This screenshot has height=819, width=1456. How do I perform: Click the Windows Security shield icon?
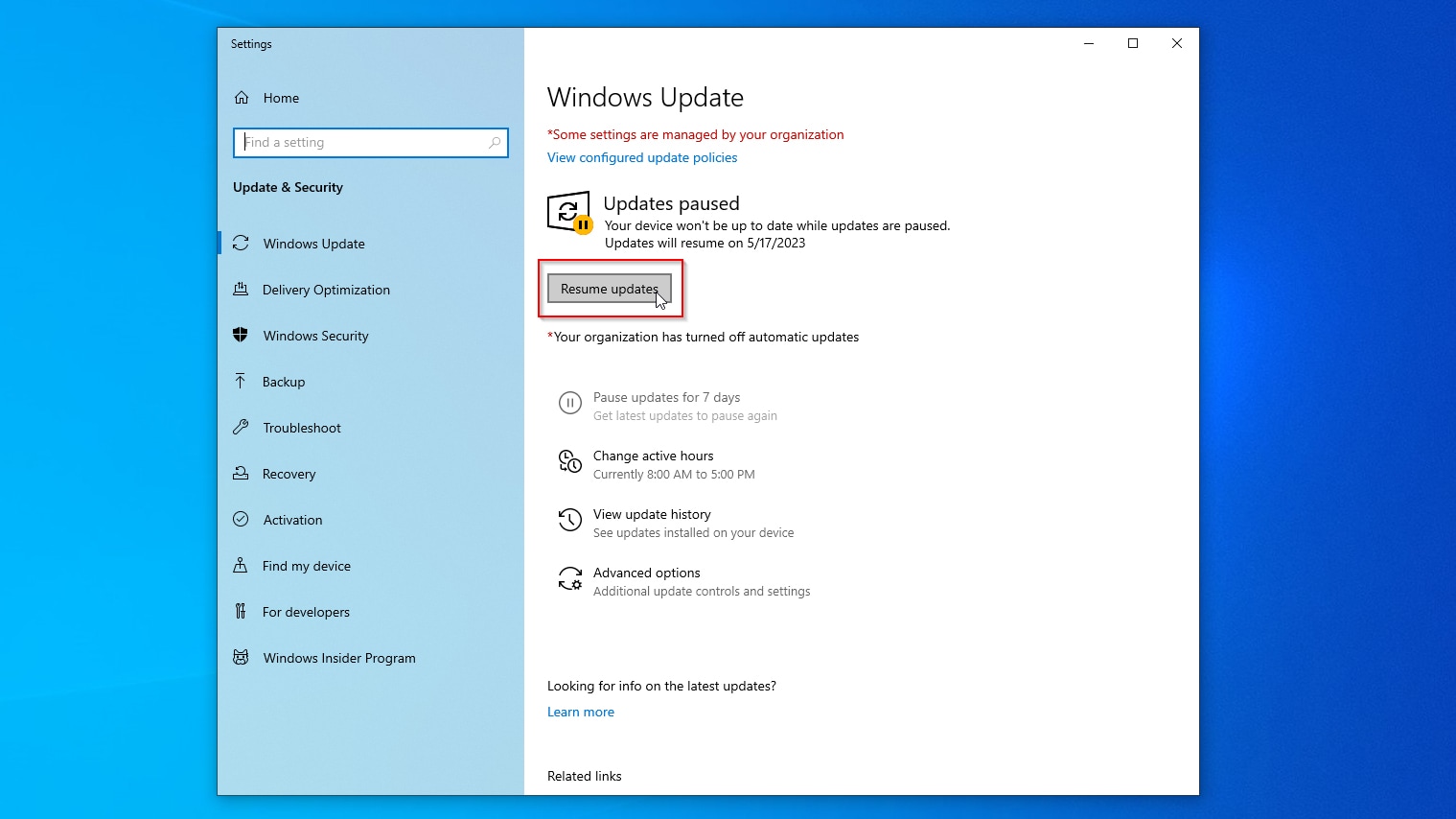click(x=241, y=336)
